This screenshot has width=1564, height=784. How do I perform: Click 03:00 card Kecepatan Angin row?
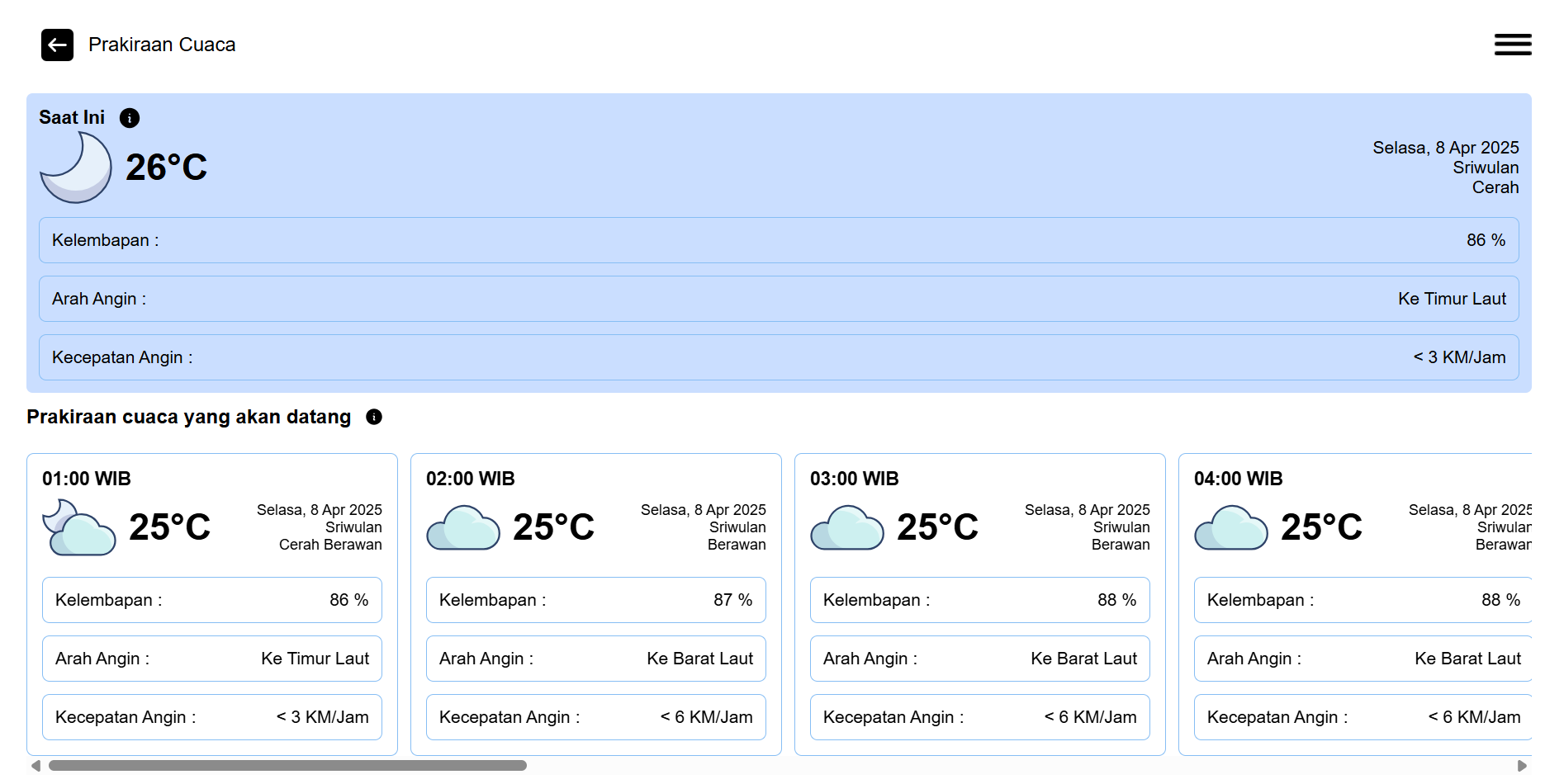980,717
